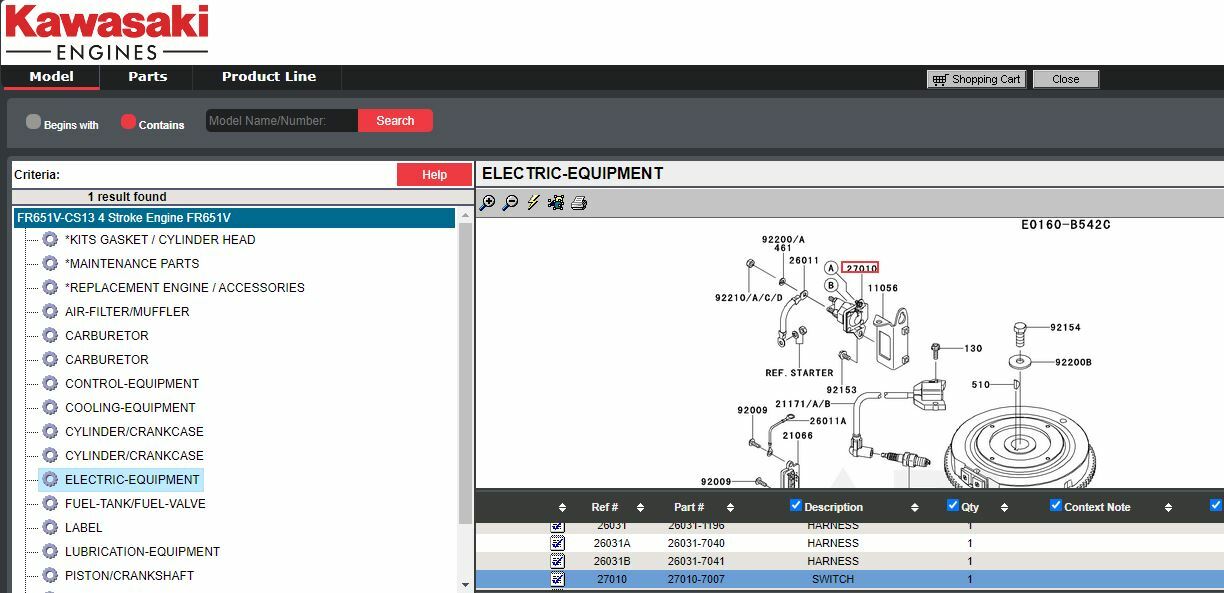Open the ELECTRIC-EQUIPMENT tree item

(x=132, y=480)
